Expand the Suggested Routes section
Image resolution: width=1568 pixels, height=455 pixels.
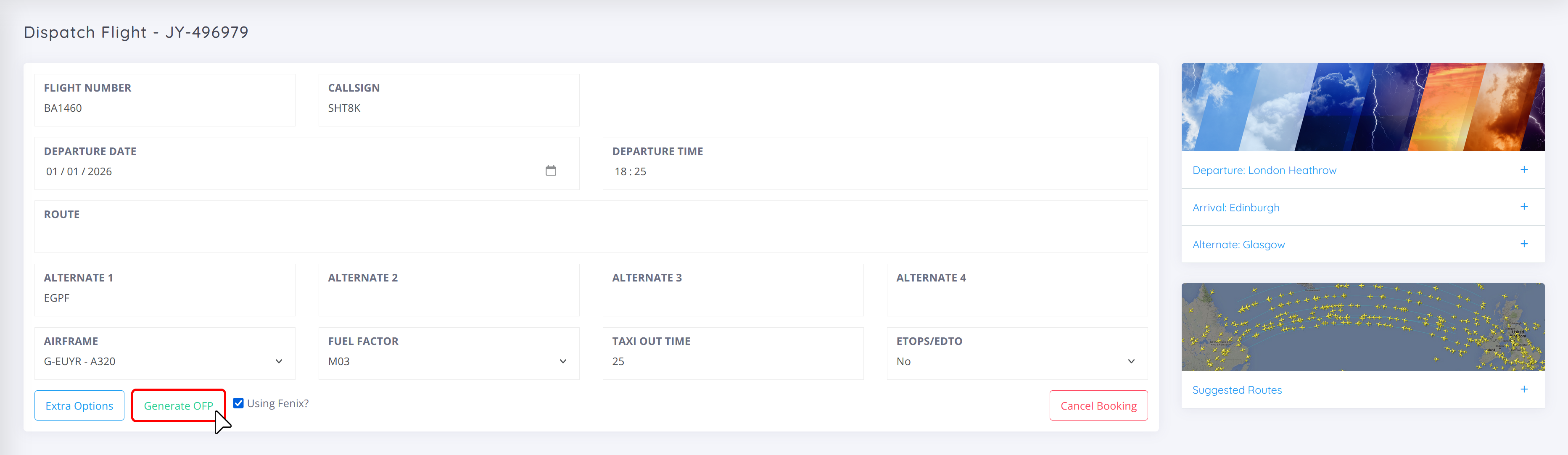pyautogui.click(x=1362, y=390)
